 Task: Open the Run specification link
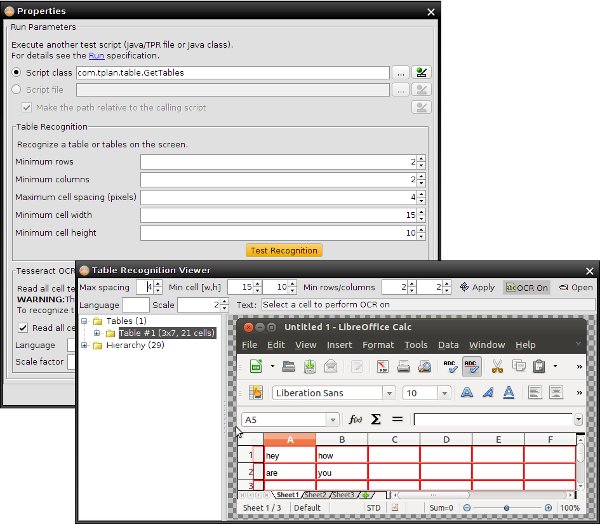(x=97, y=56)
